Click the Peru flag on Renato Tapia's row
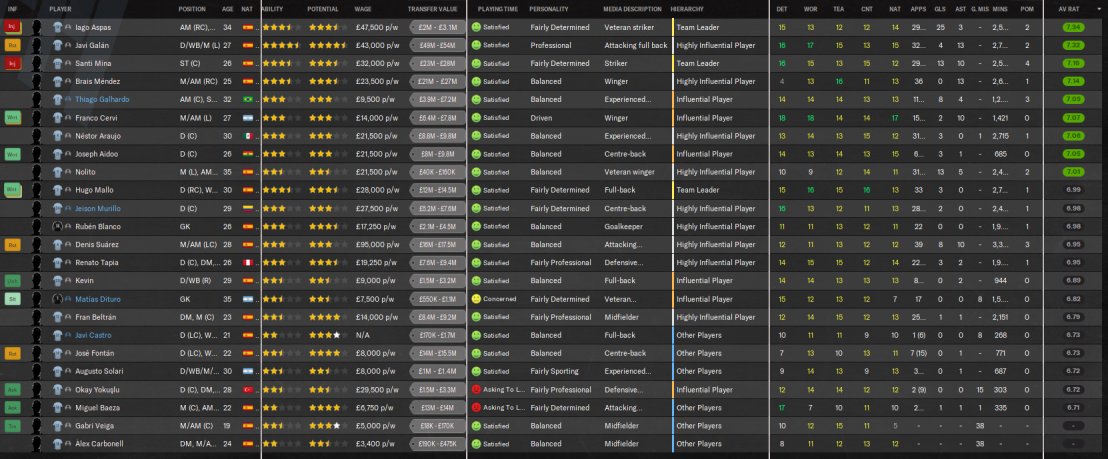1108x459 pixels. point(247,263)
